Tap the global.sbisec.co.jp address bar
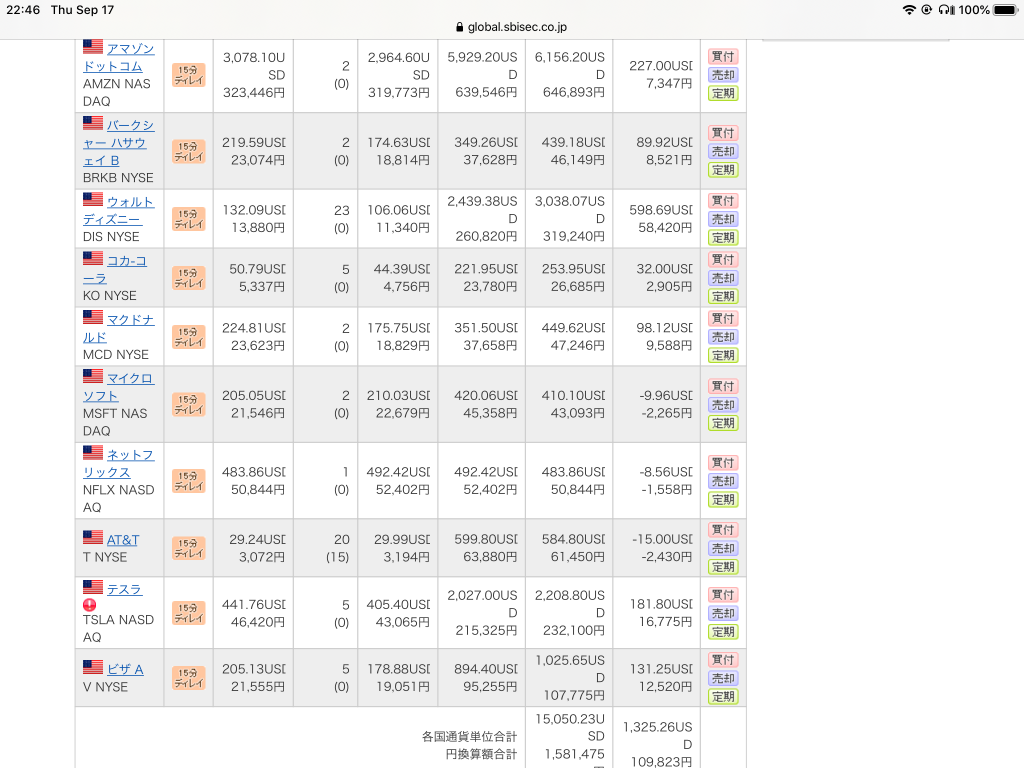The height and width of the screenshot is (768, 1024). tap(511, 27)
